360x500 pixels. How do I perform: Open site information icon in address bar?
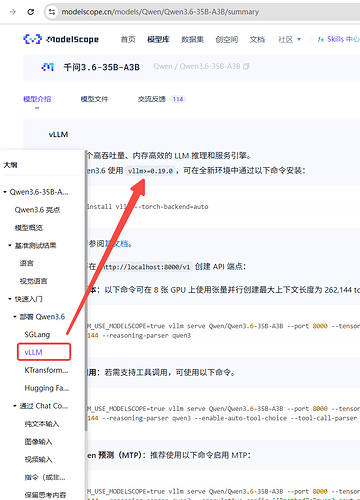pyautogui.click(x=52, y=12)
